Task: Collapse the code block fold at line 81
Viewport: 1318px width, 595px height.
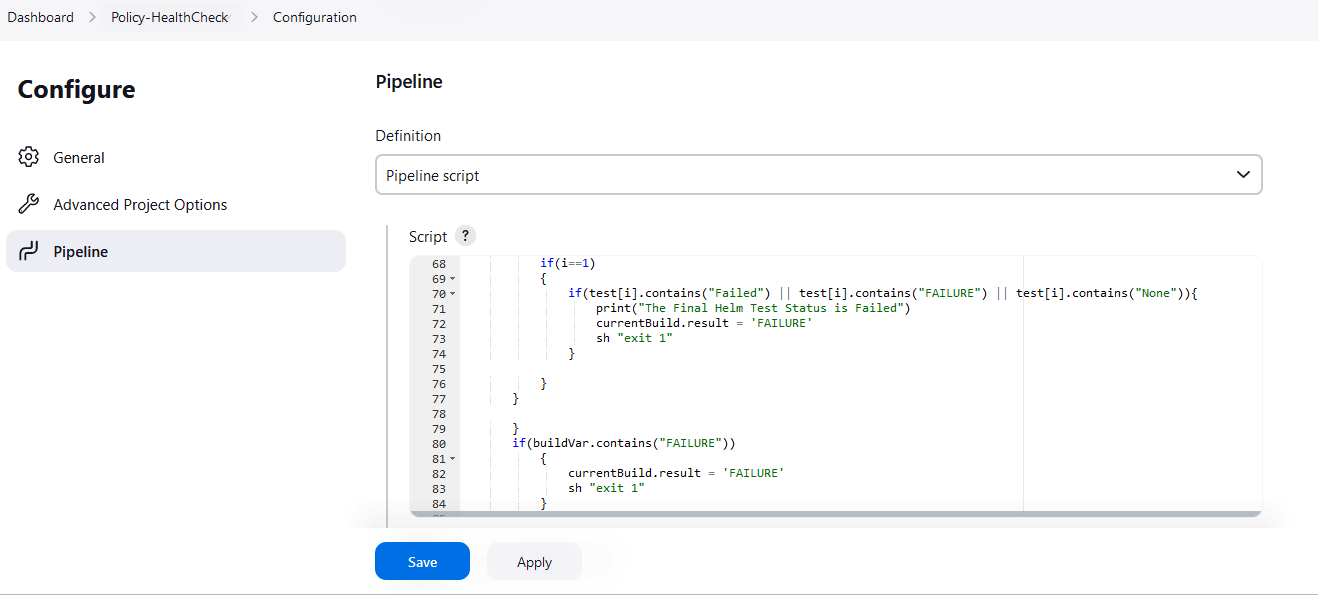Action: [452, 458]
